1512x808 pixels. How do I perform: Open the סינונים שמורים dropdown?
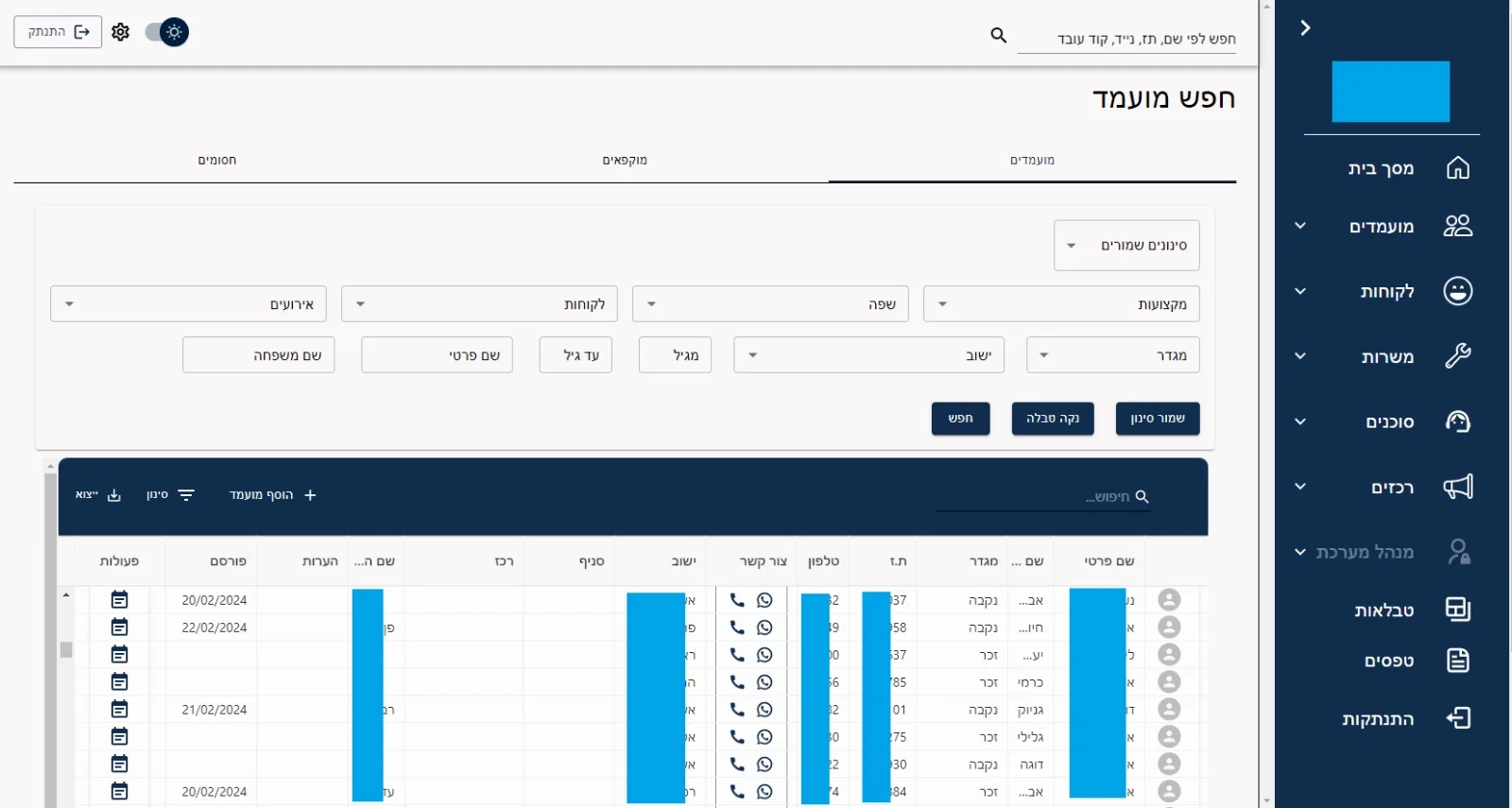pyautogui.click(x=1126, y=246)
